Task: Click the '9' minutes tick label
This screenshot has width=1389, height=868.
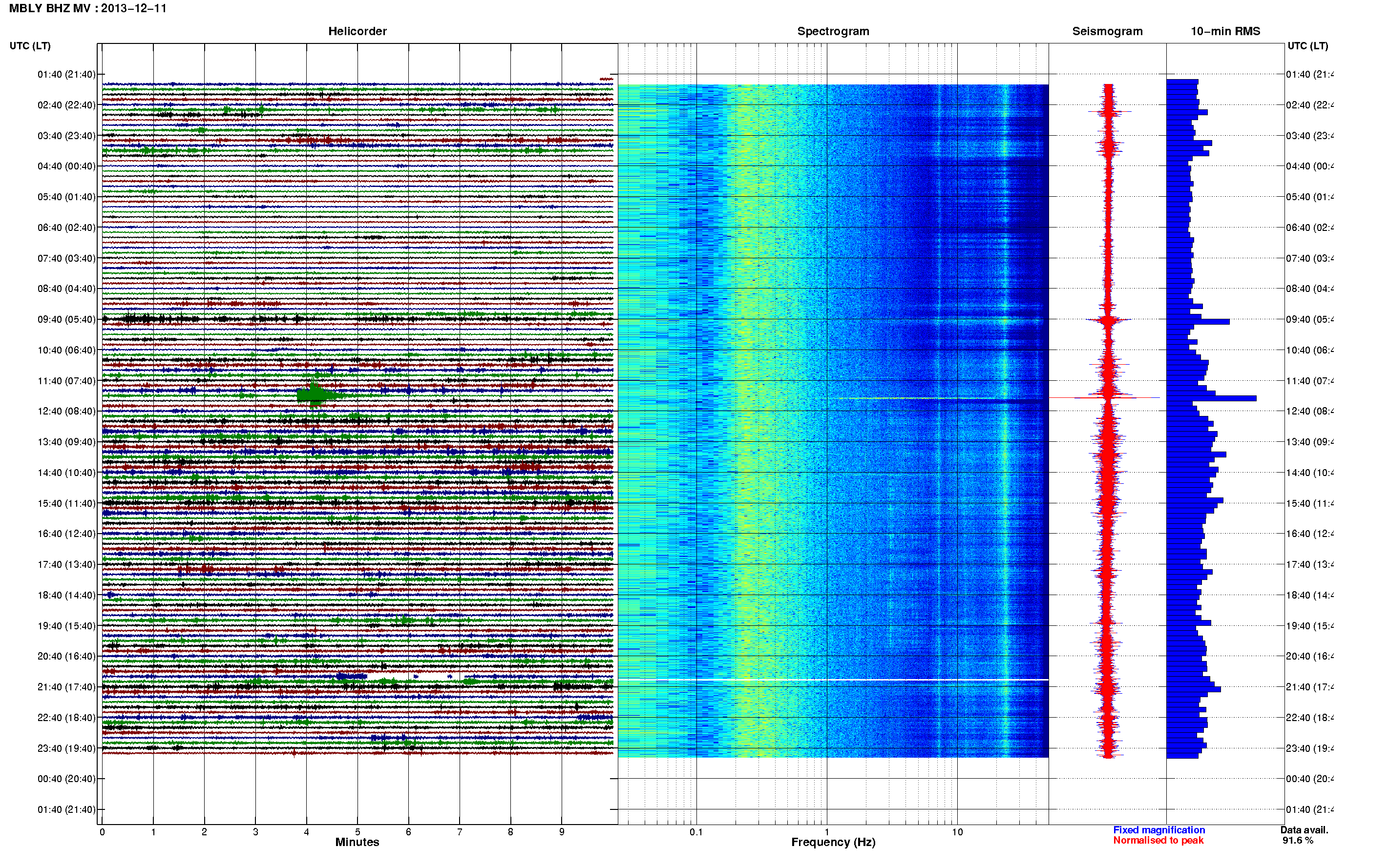Action: 562,832
